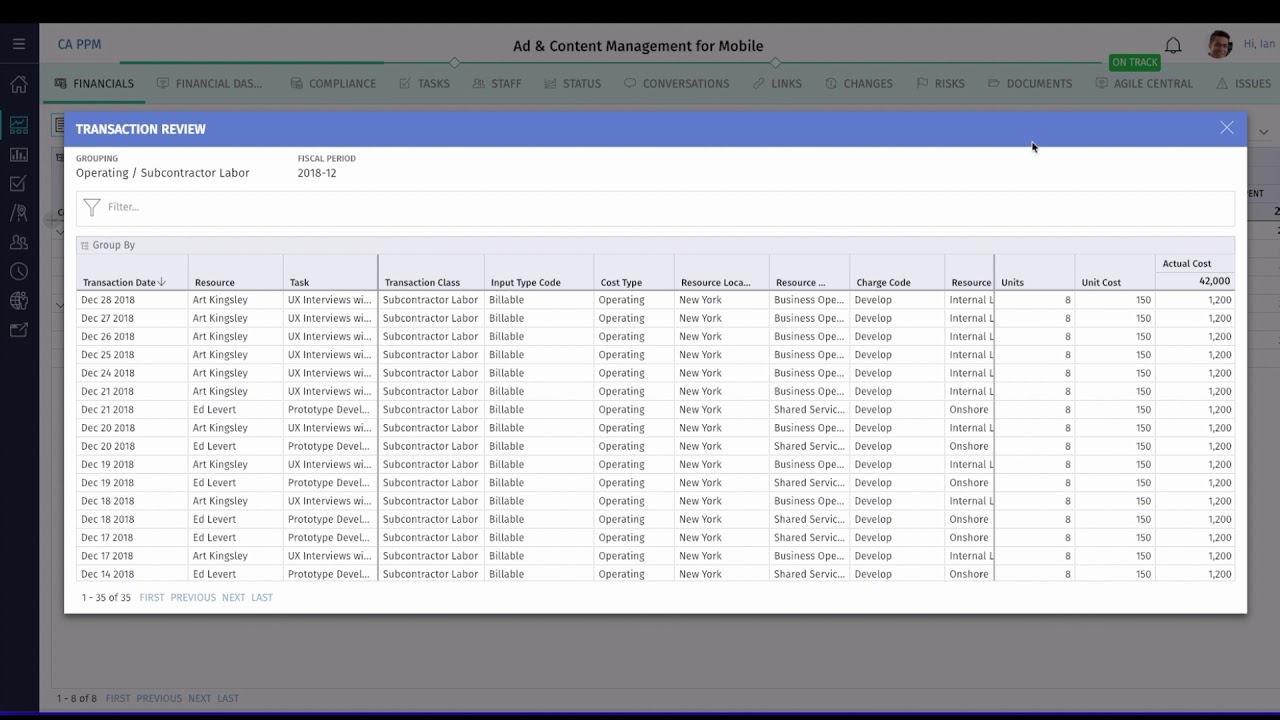
Task: Click NEXT in the background page pagination
Action: tap(199, 699)
